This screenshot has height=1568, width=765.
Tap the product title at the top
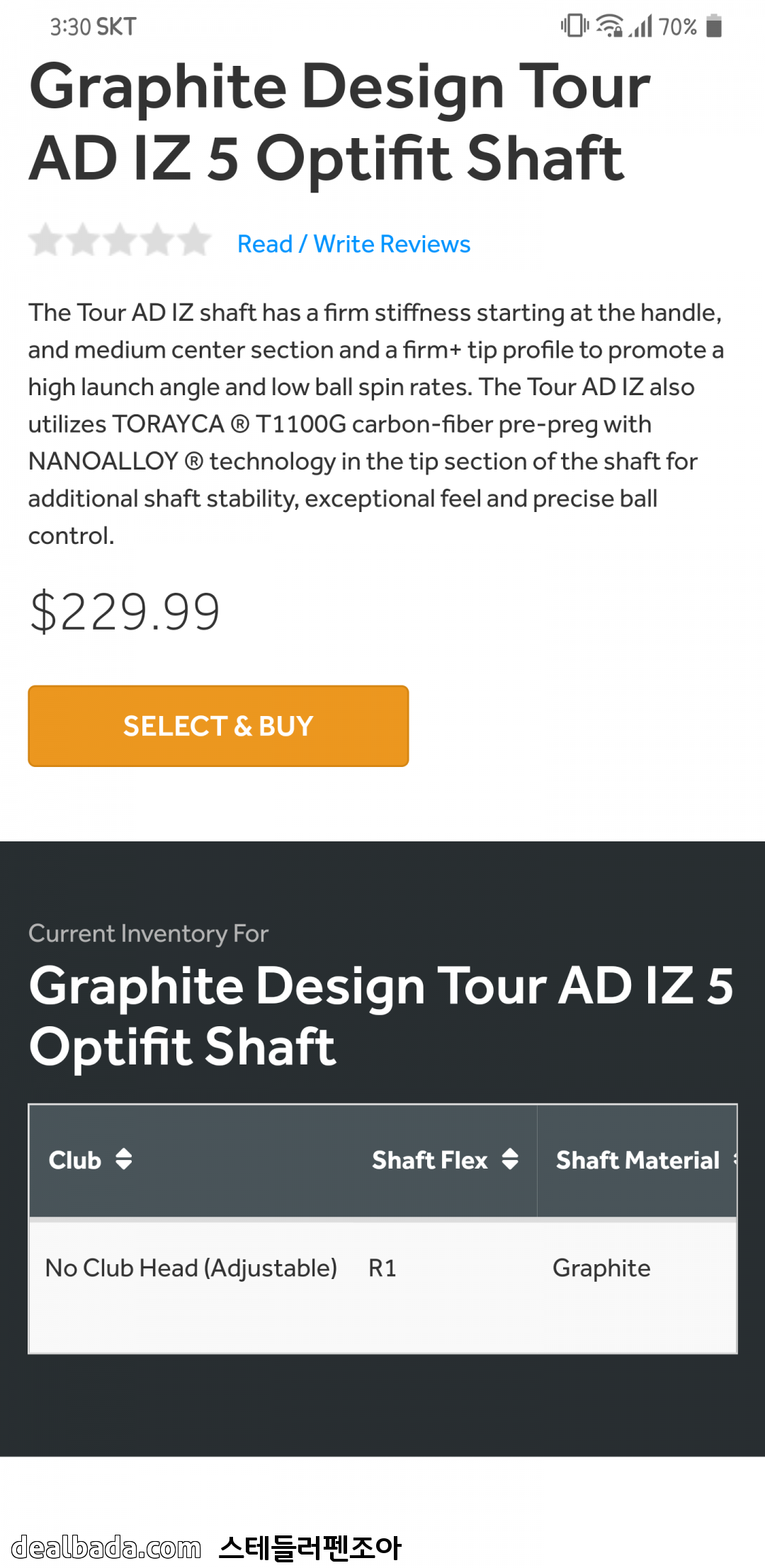pyautogui.click(x=340, y=122)
